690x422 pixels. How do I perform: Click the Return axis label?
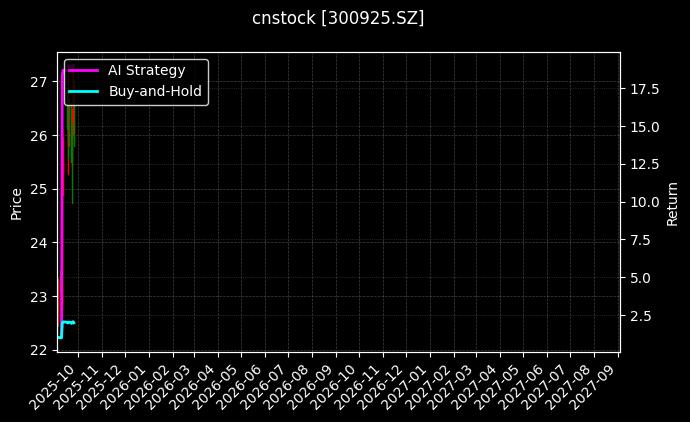672,204
